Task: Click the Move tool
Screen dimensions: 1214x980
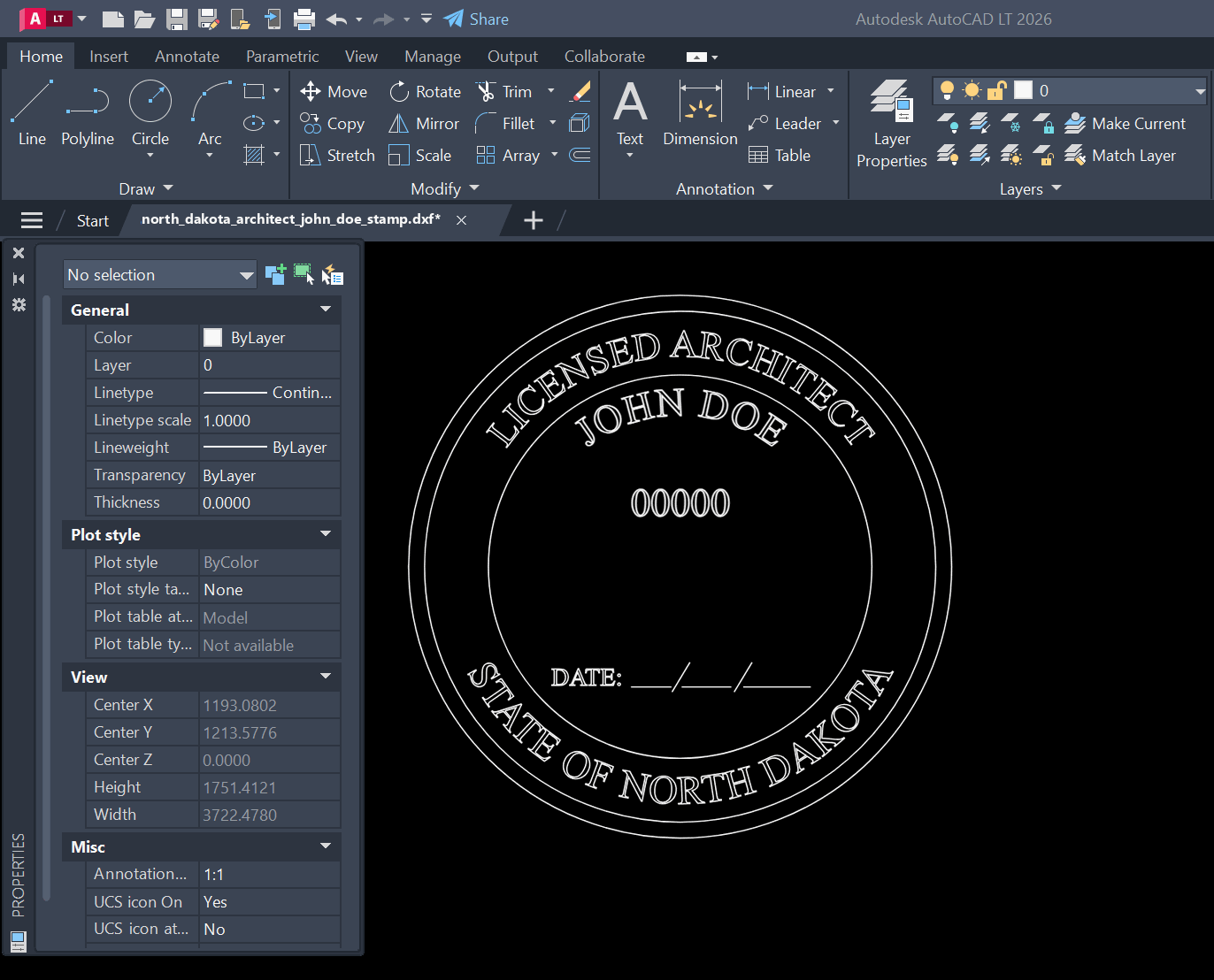Action: click(334, 92)
